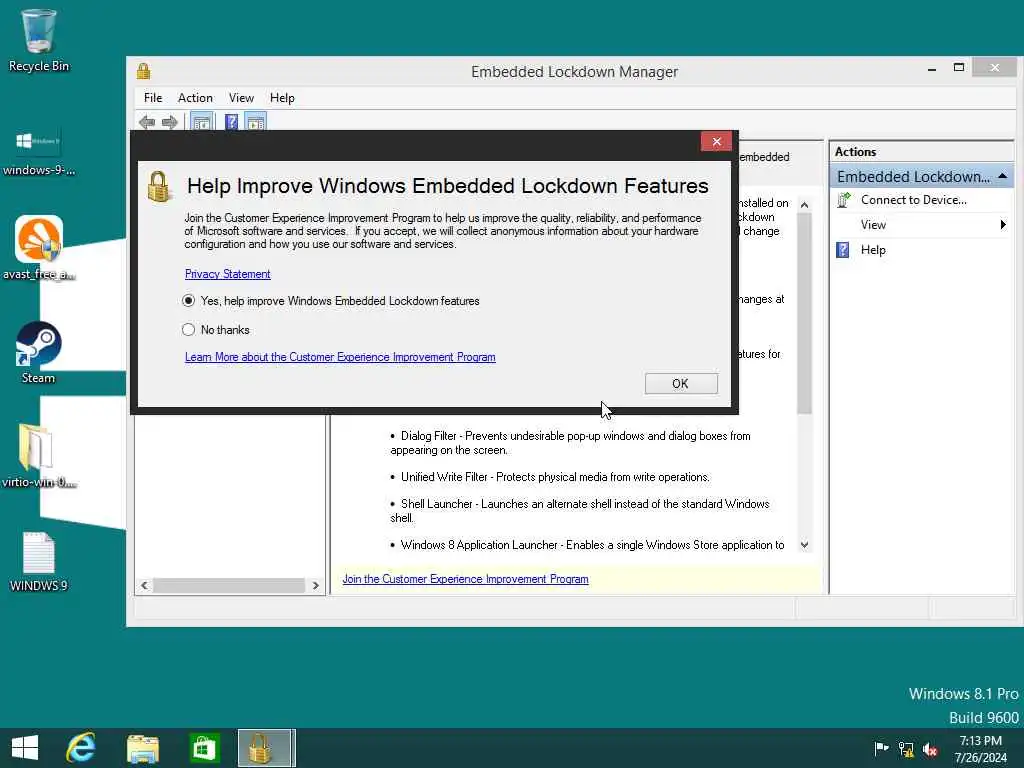
Task: Click the gold padlock icon in the dialog
Action: click(159, 187)
